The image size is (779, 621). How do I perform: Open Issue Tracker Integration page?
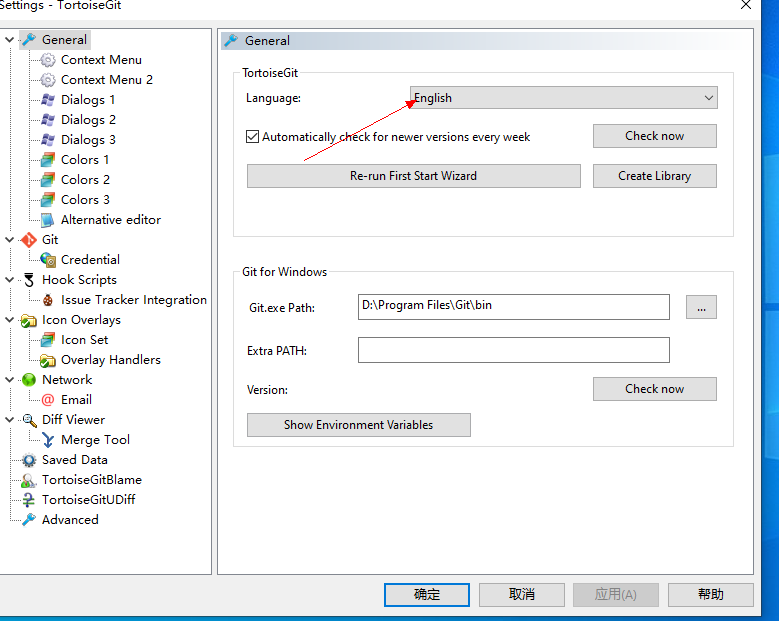(134, 300)
